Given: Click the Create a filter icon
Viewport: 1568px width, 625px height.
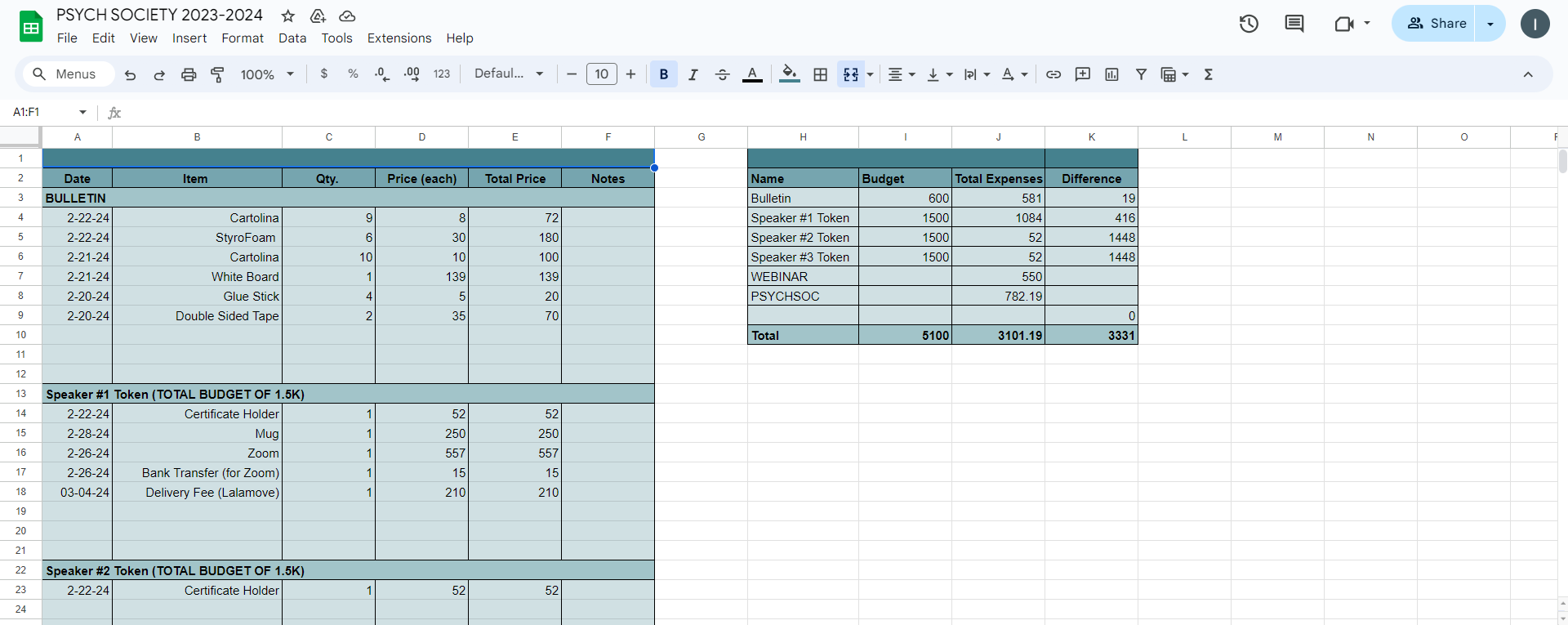Looking at the screenshot, I should coord(1142,74).
